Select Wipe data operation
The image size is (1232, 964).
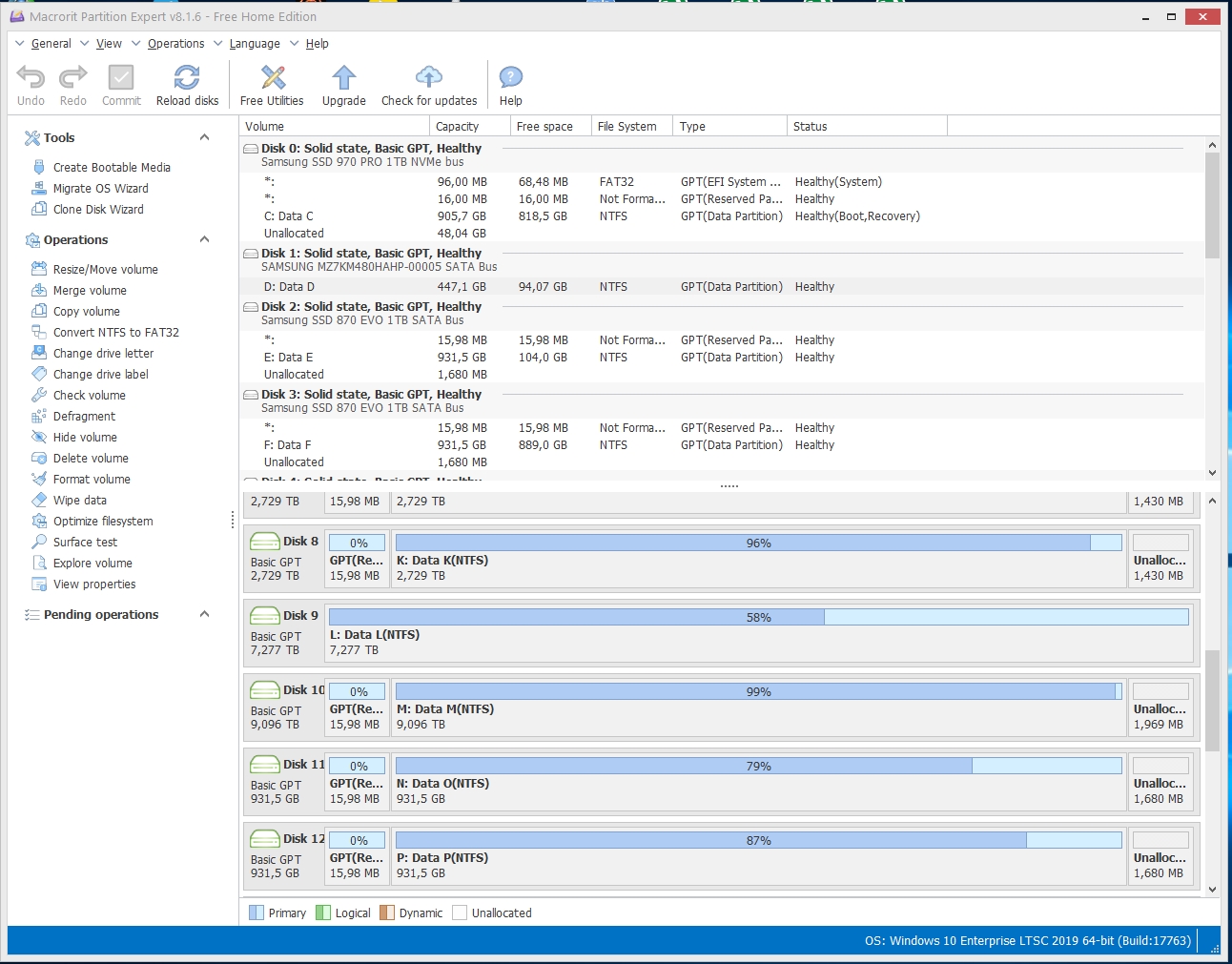[x=80, y=501]
